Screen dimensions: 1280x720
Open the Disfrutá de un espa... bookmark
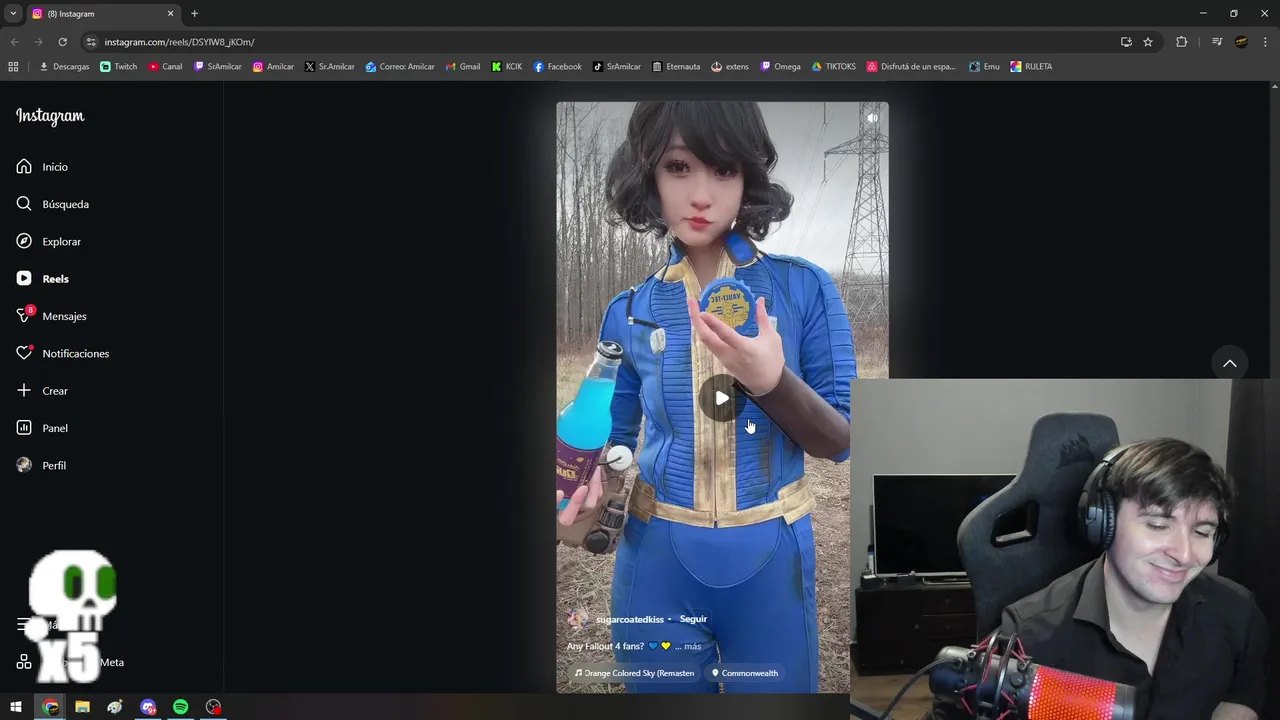(x=911, y=67)
